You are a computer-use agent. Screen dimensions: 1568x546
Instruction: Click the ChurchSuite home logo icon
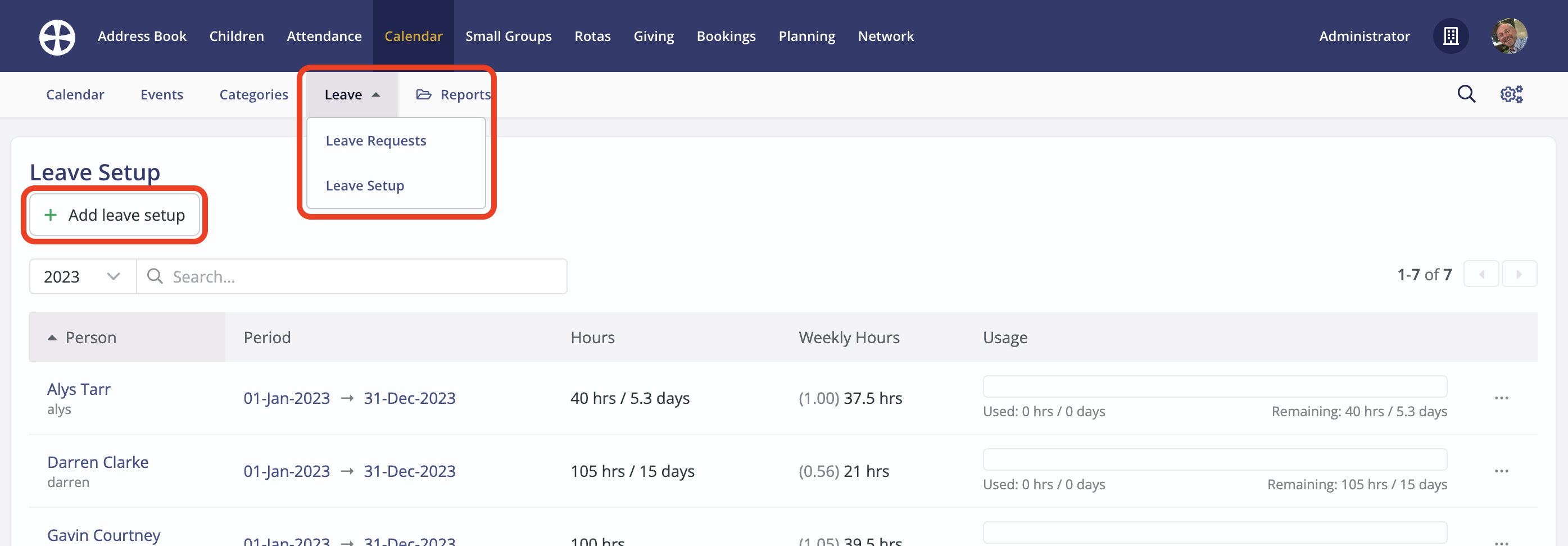(57, 37)
